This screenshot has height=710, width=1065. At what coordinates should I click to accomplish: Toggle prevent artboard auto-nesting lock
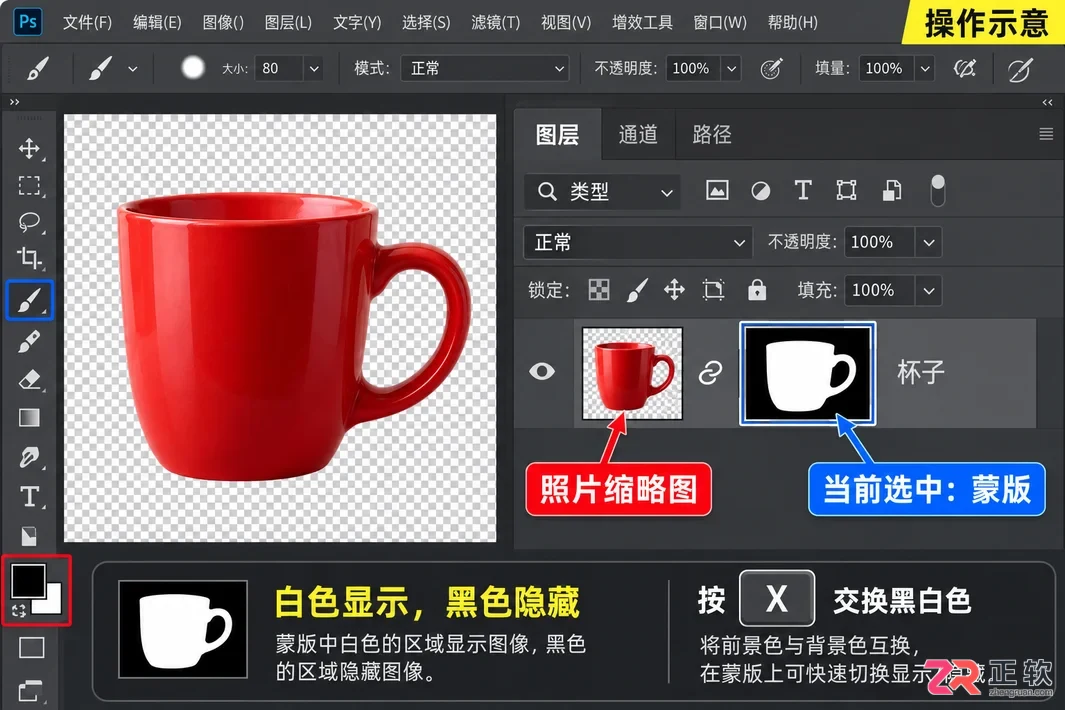(x=714, y=290)
